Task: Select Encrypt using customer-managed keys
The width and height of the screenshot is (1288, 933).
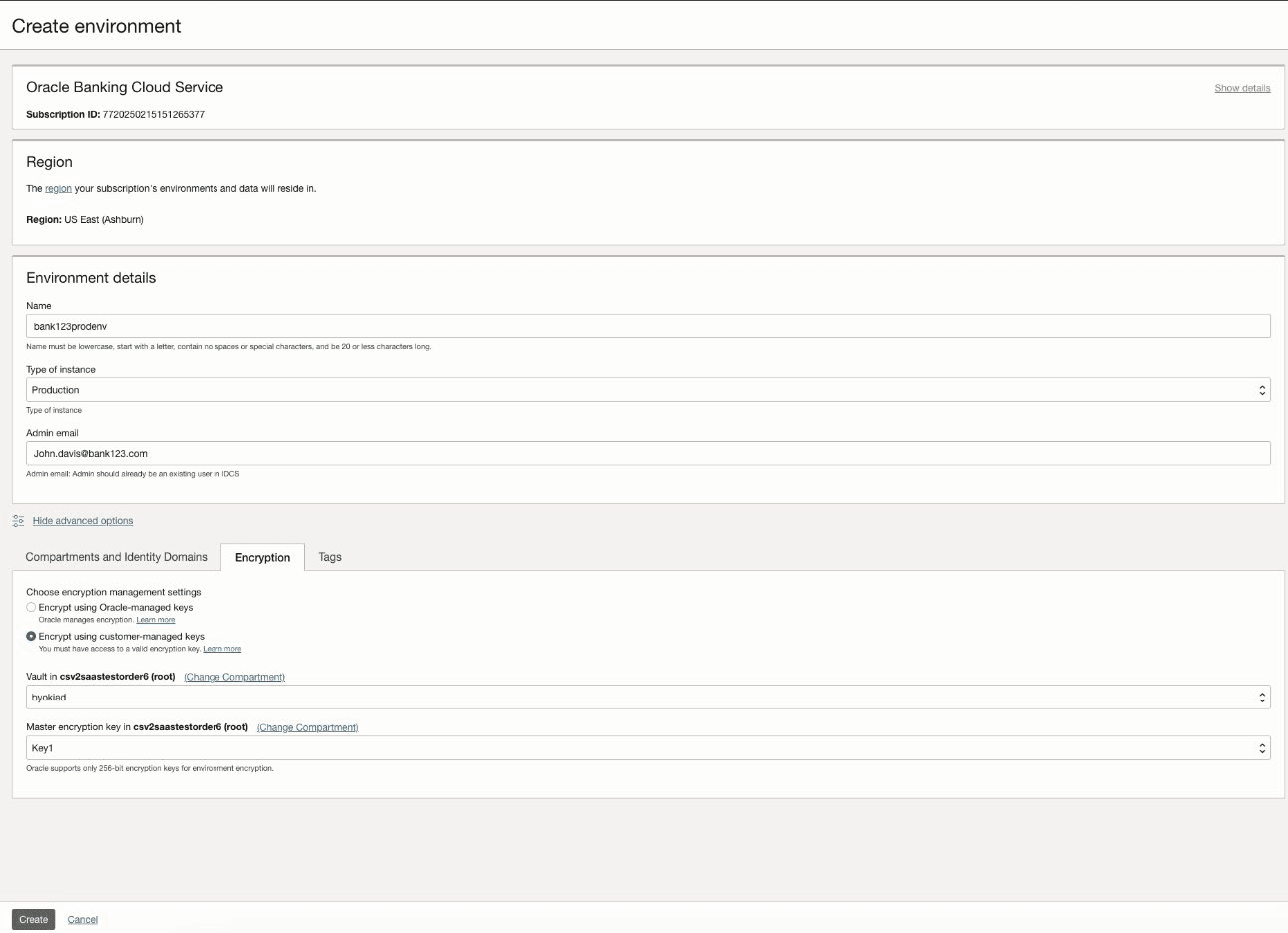Action: point(31,636)
